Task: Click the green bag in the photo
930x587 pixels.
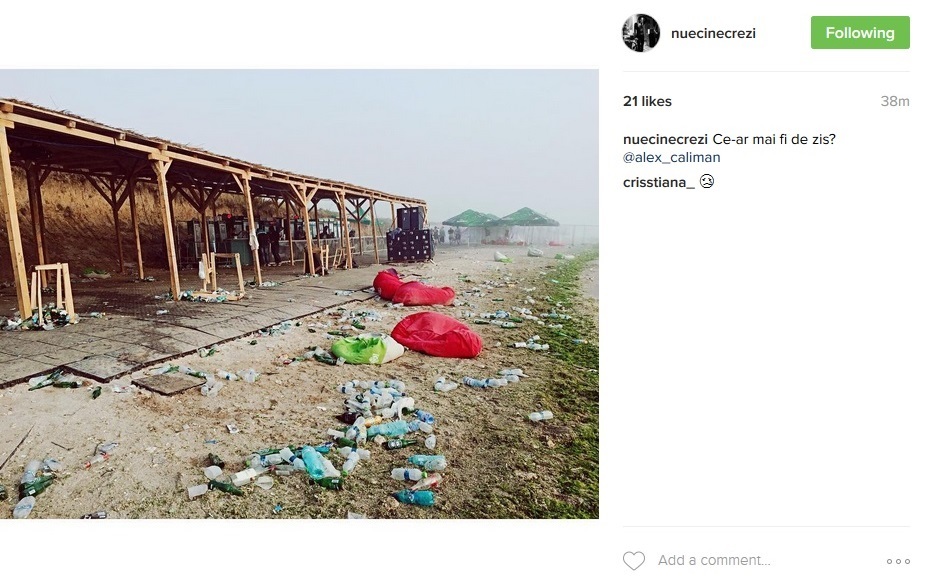Action: (x=366, y=349)
